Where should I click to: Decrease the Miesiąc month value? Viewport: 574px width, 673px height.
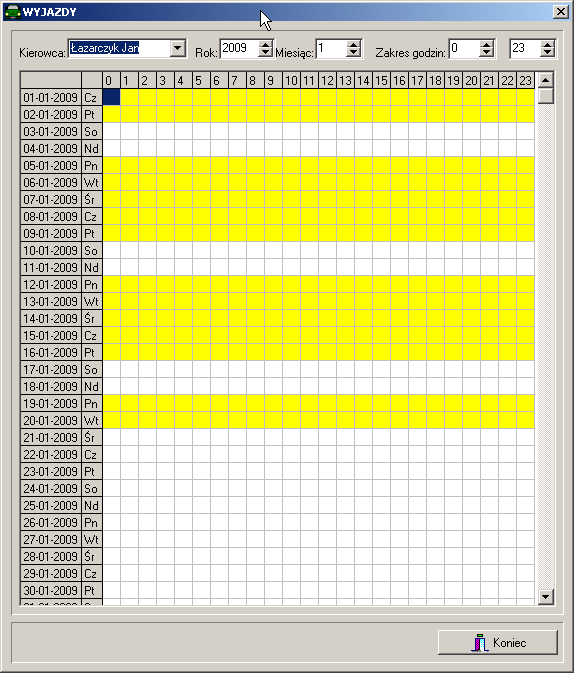click(x=353, y=52)
